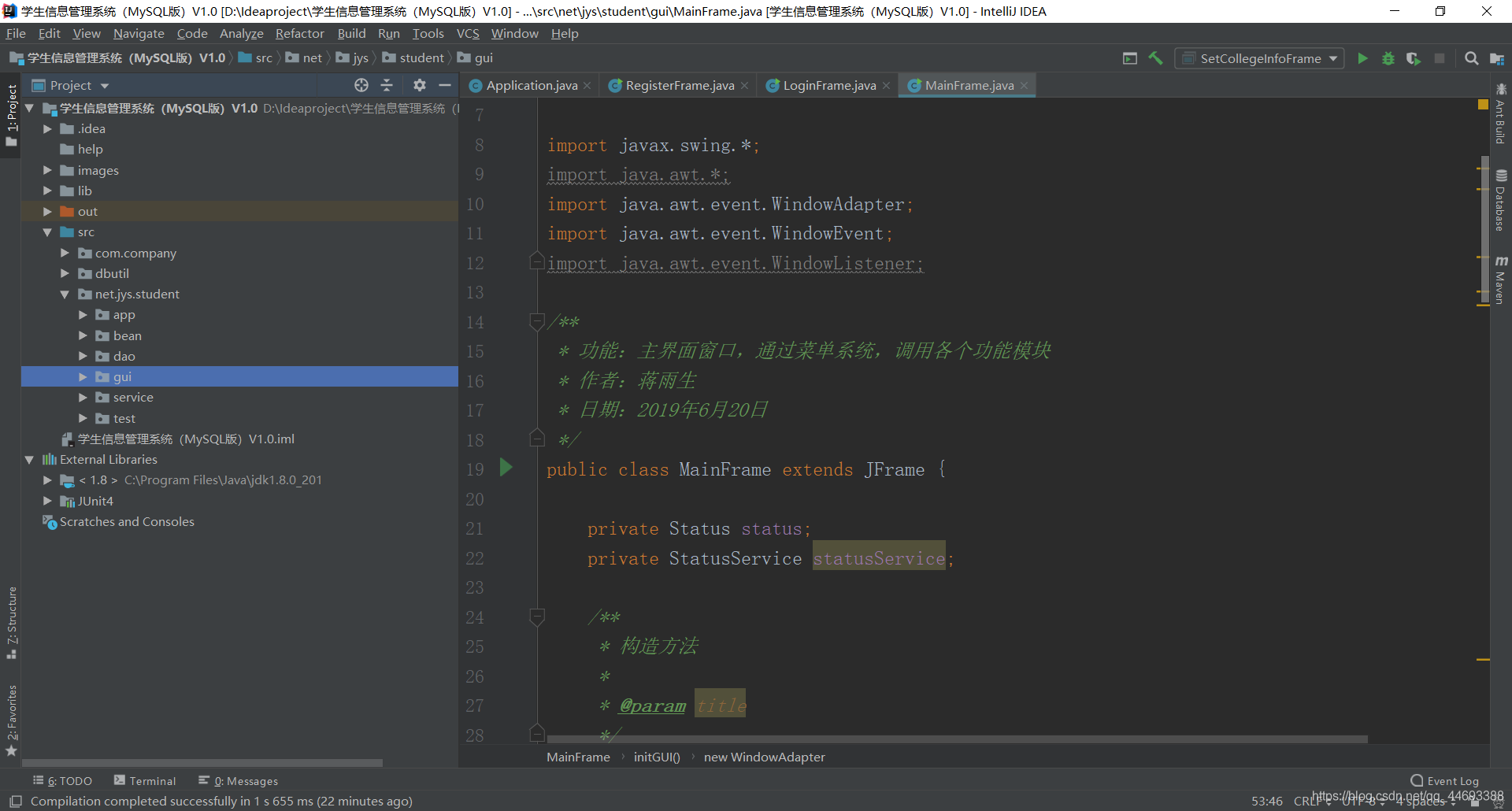Open the Terminal tool window
The image size is (1512, 811).
pyautogui.click(x=145, y=780)
